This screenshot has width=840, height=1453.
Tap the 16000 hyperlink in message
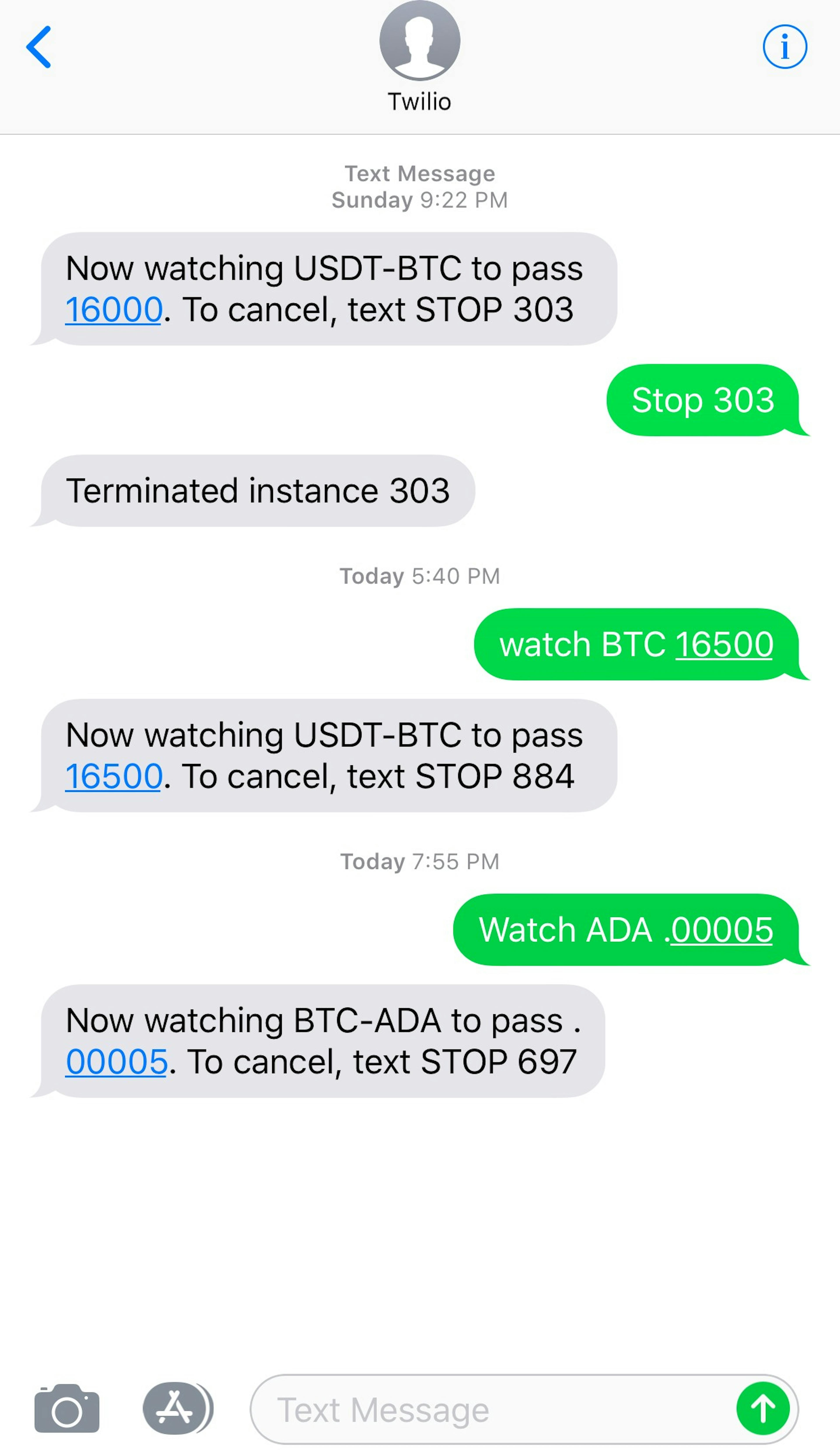coord(105,308)
